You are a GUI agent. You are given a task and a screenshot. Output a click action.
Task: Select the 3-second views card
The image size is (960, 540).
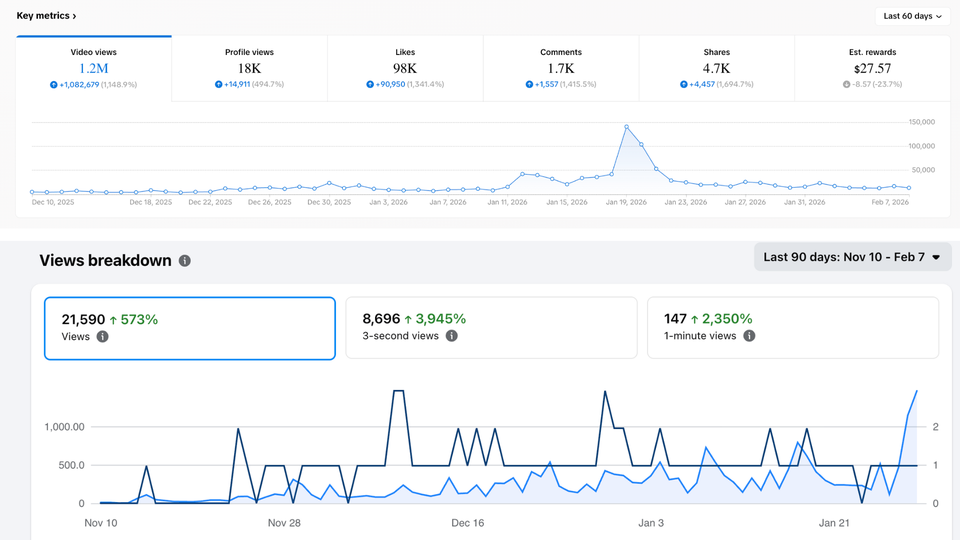[x=490, y=327]
